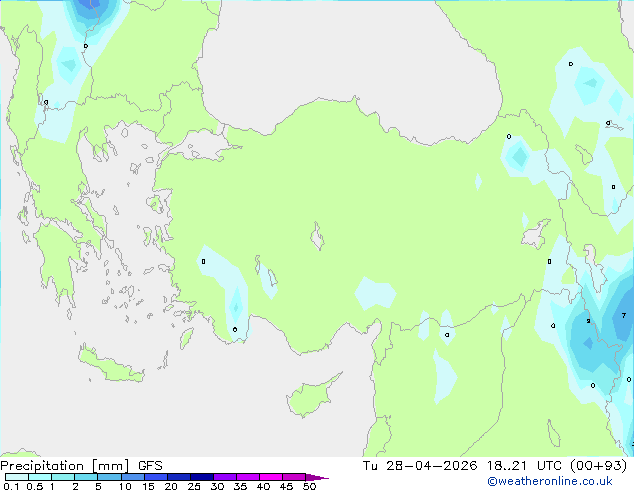Click the '10' legend value label

point(125,486)
